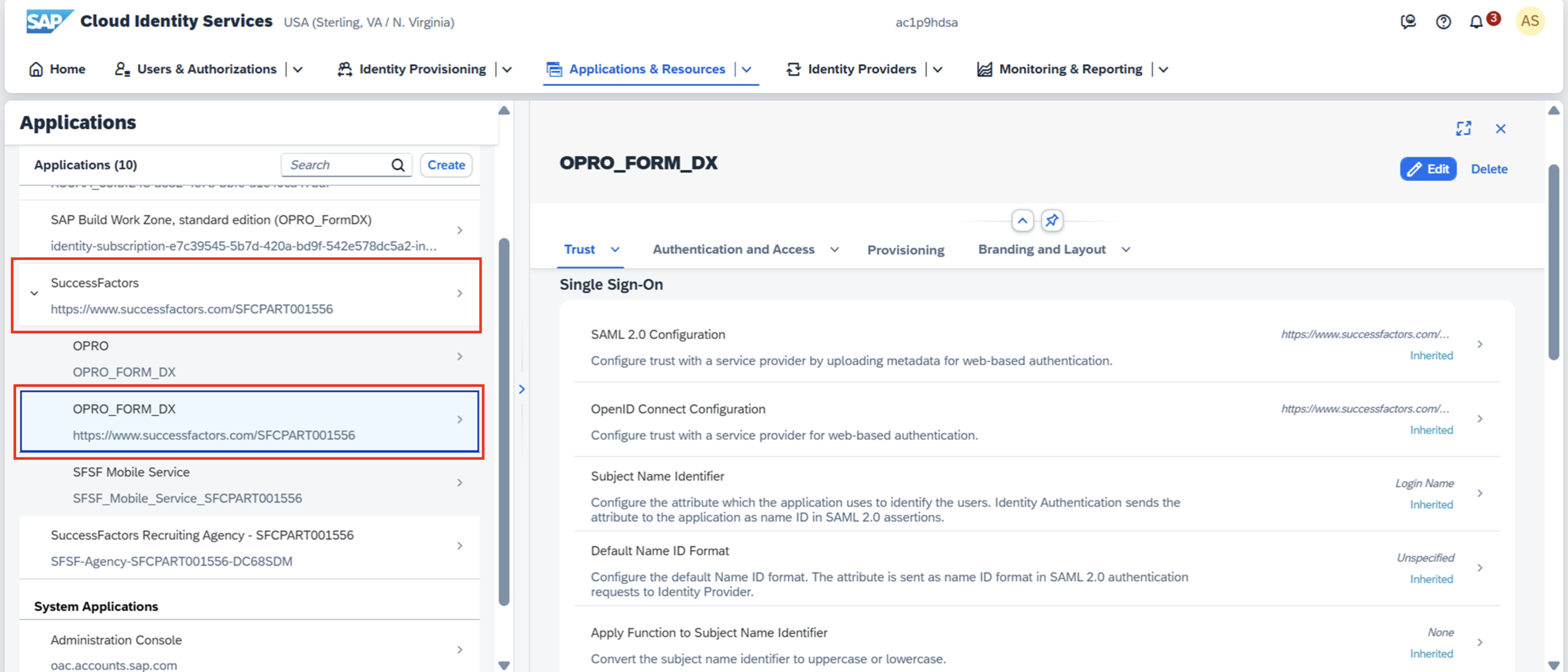This screenshot has height=672, width=1568.
Task: Click the search magnifier icon
Action: (398, 165)
